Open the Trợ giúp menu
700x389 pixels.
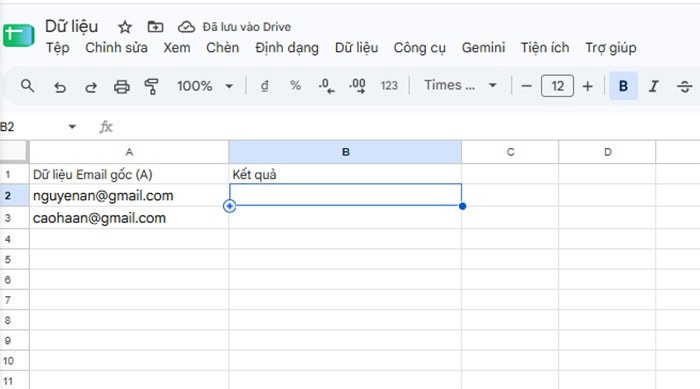[x=611, y=48]
